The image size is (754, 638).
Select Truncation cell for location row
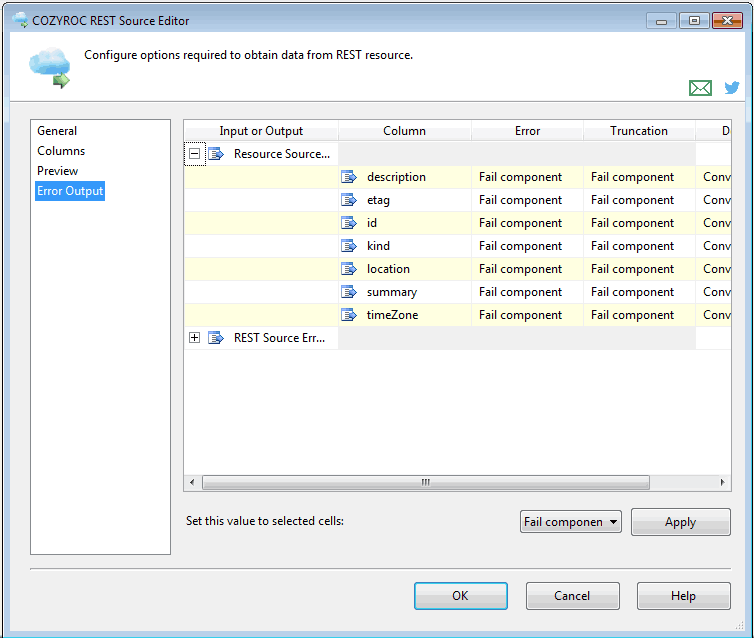tap(639, 269)
